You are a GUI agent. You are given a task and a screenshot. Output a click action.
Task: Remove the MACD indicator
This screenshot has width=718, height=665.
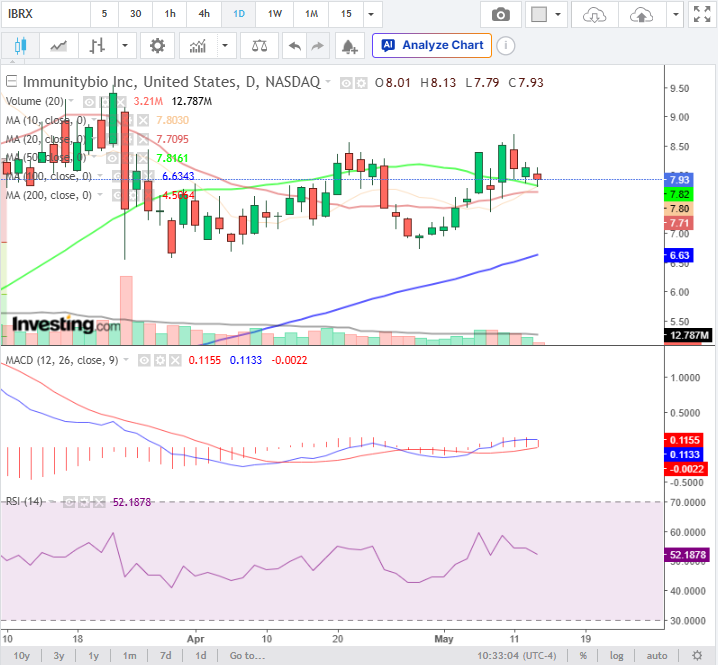(x=175, y=360)
